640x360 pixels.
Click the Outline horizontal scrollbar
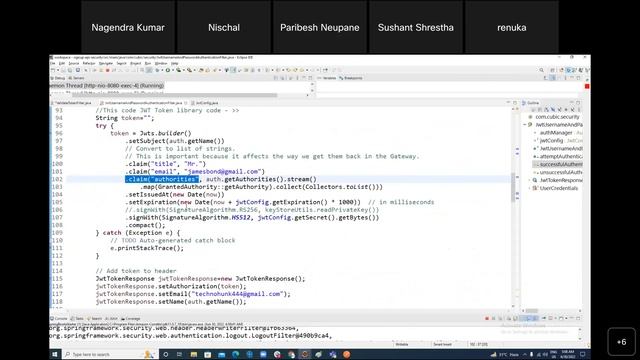(x=531, y=311)
